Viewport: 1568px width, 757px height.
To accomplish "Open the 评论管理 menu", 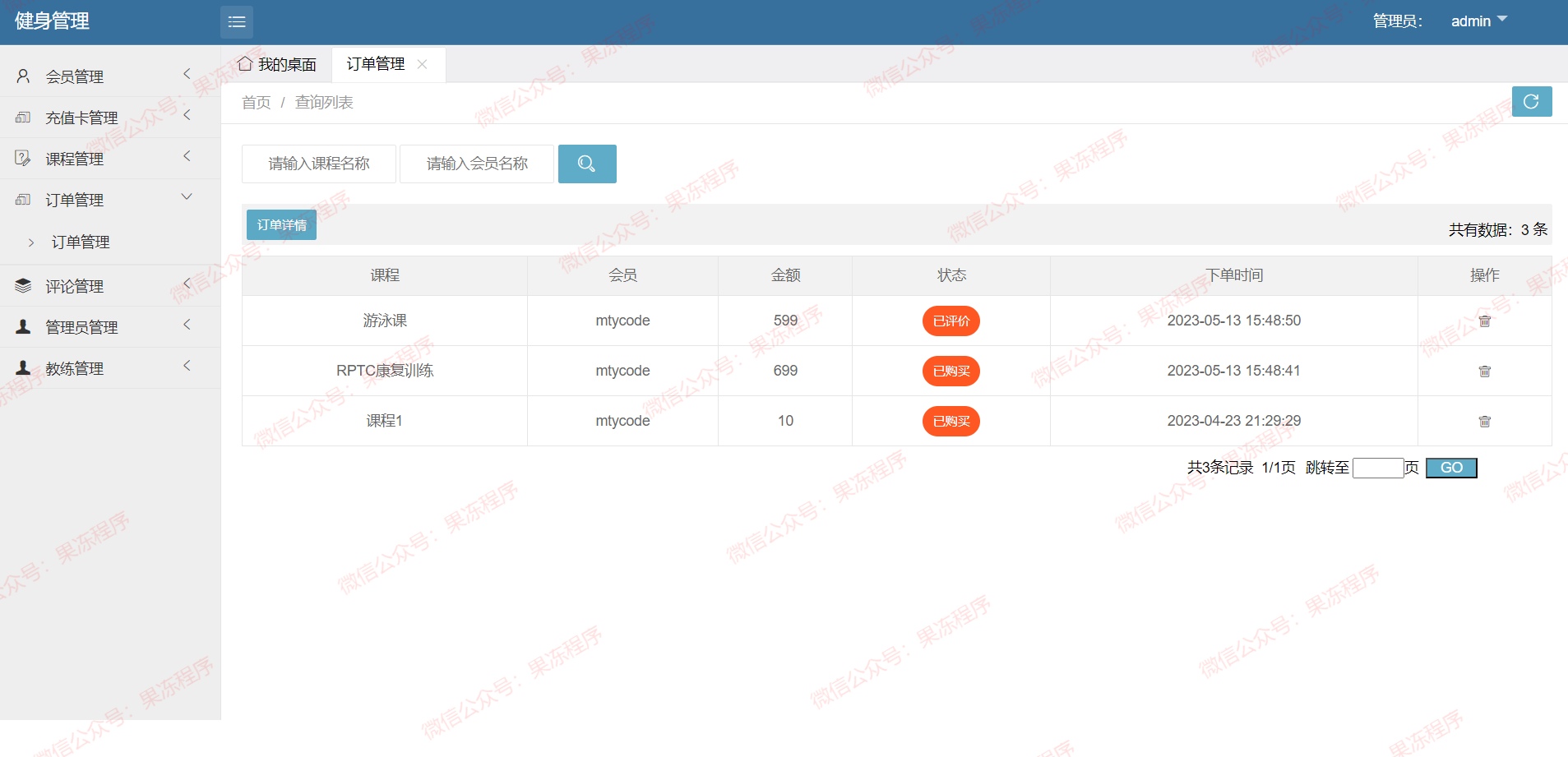I will (110, 286).
